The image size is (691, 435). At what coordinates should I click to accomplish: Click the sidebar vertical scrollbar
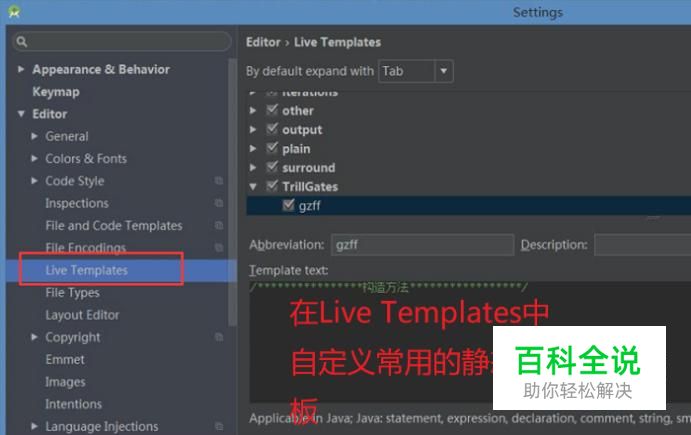tap(232, 192)
